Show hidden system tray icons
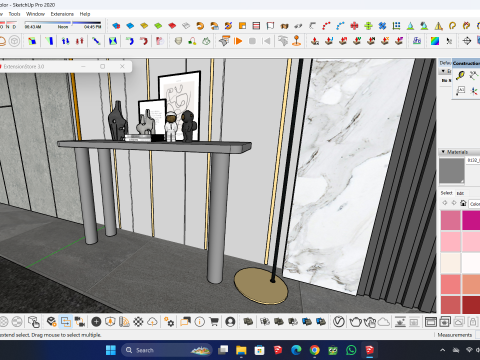 click(x=443, y=350)
